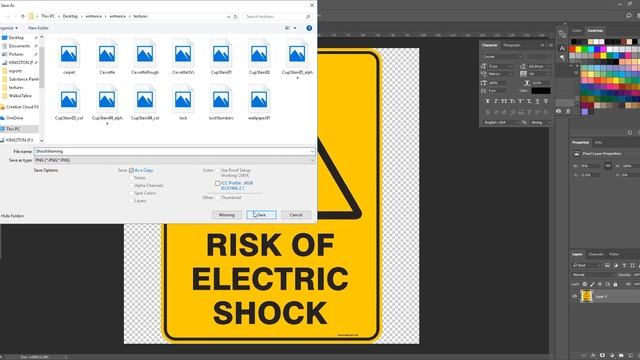640x360 pixels.
Task: Select the CupStain02 file icon
Action: pos(259,57)
